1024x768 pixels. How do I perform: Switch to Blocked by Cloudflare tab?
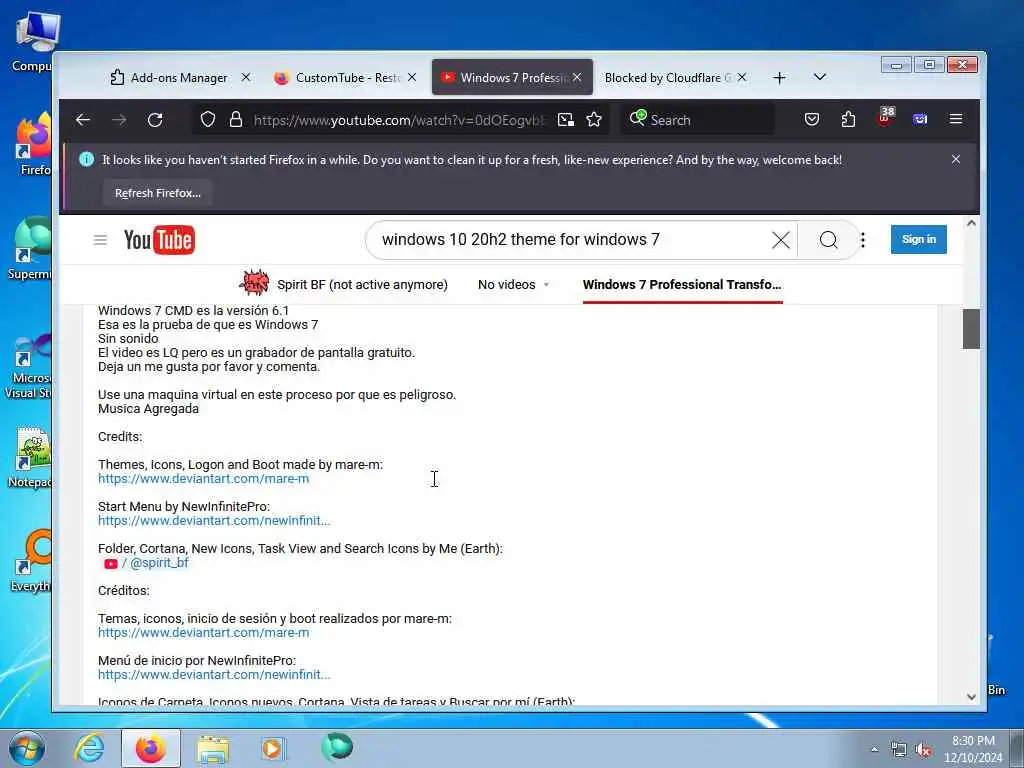pyautogui.click(x=675, y=78)
